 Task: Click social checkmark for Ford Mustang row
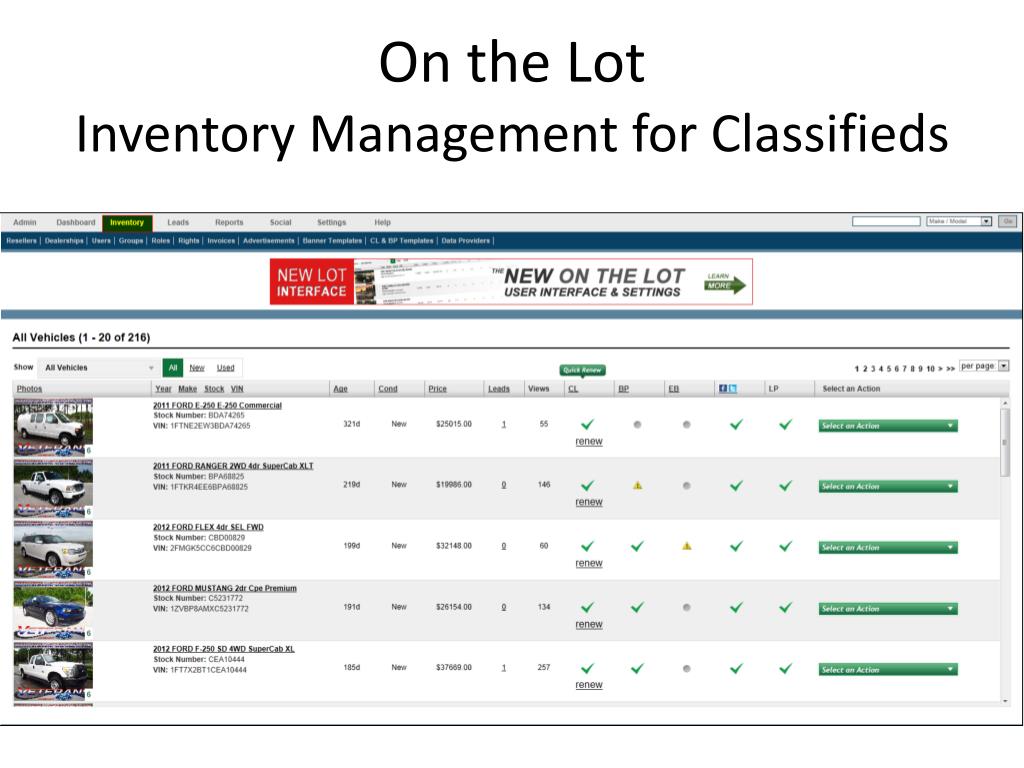[736, 607]
